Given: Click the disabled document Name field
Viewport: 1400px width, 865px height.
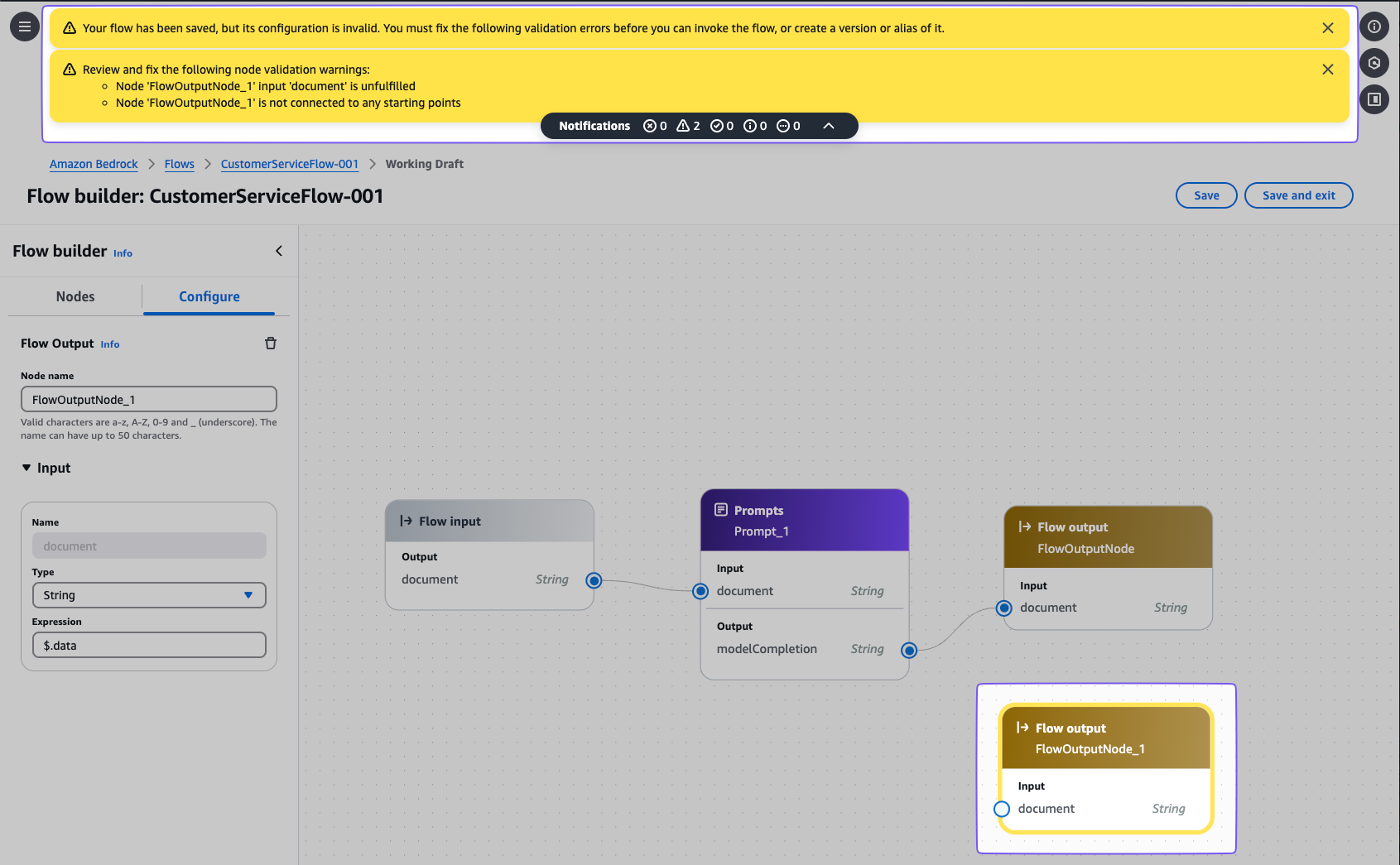Looking at the screenshot, I should (x=149, y=546).
